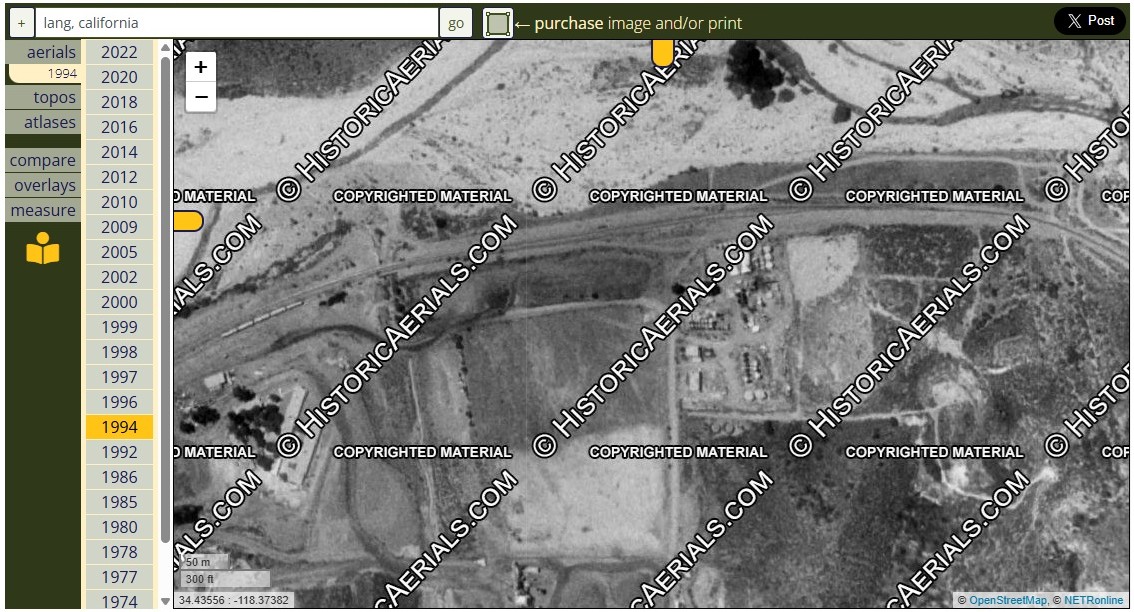Open the overlays menu
The image size is (1134, 612).
(x=45, y=185)
